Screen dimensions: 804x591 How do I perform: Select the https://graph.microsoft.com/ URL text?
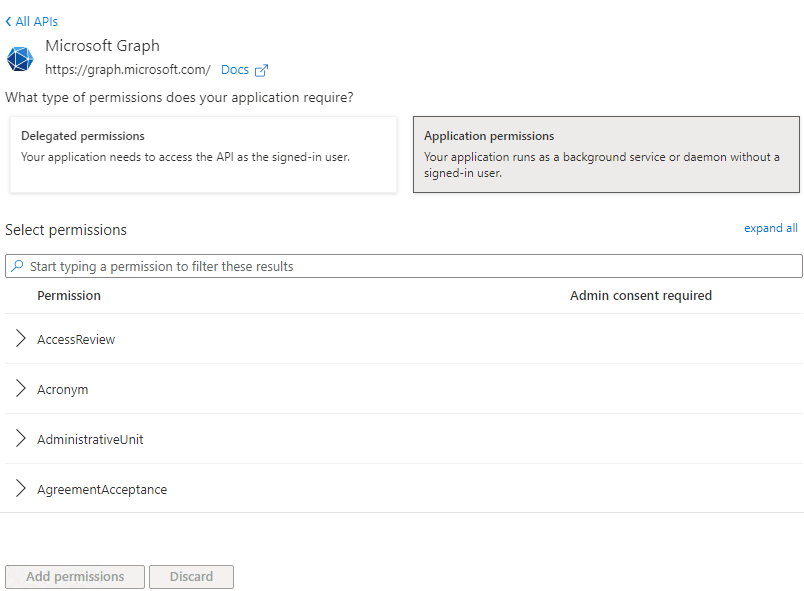pyautogui.click(x=127, y=70)
